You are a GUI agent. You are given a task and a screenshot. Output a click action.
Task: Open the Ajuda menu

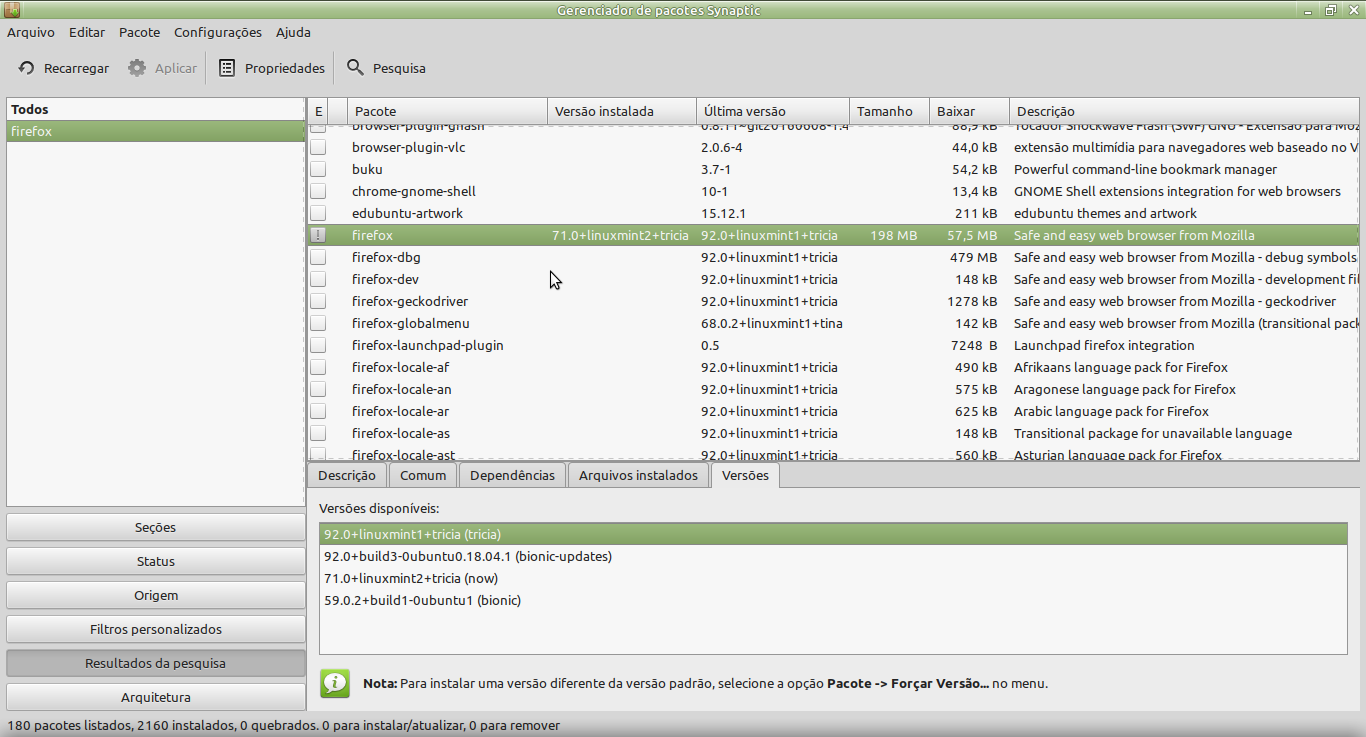pyautogui.click(x=293, y=32)
